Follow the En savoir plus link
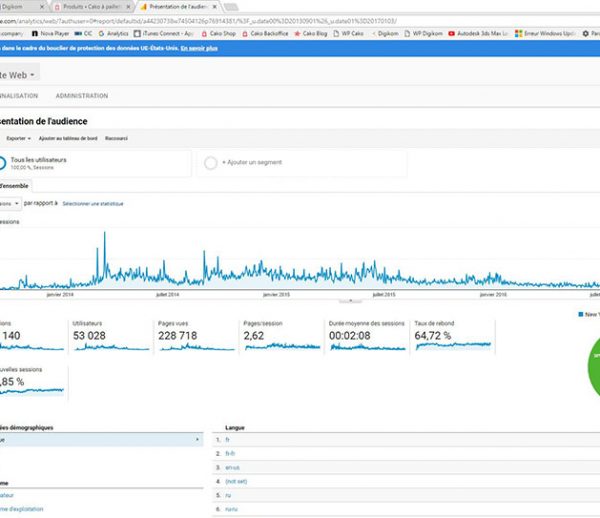The height and width of the screenshot is (518, 600). pyautogui.click(x=199, y=48)
